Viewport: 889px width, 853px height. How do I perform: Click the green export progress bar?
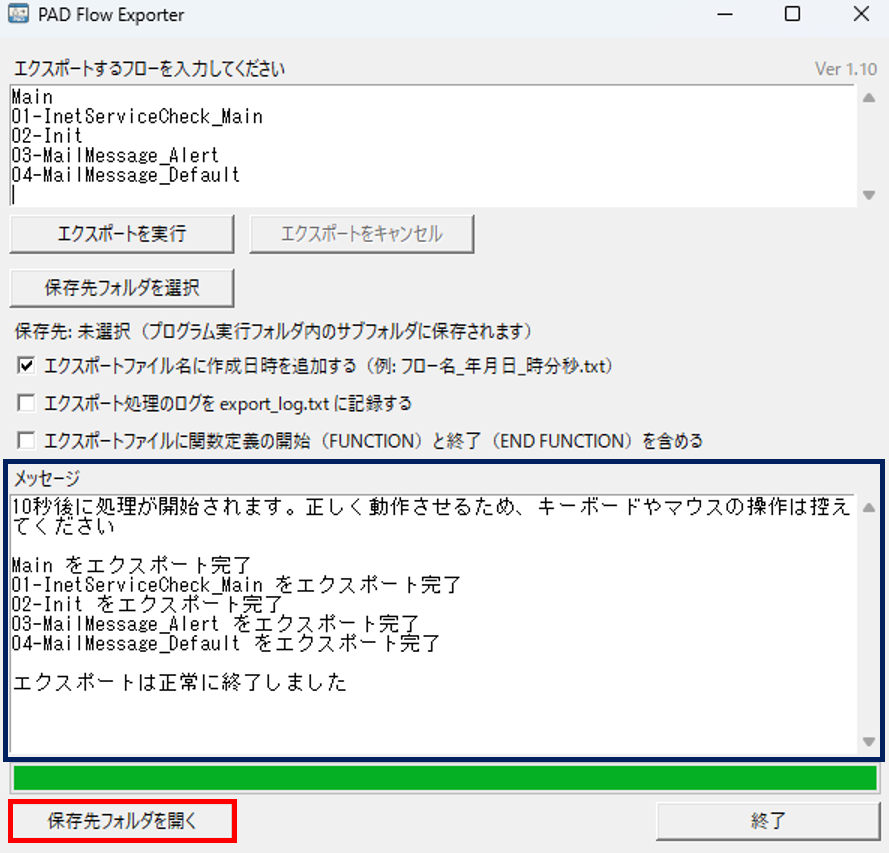tap(445, 778)
